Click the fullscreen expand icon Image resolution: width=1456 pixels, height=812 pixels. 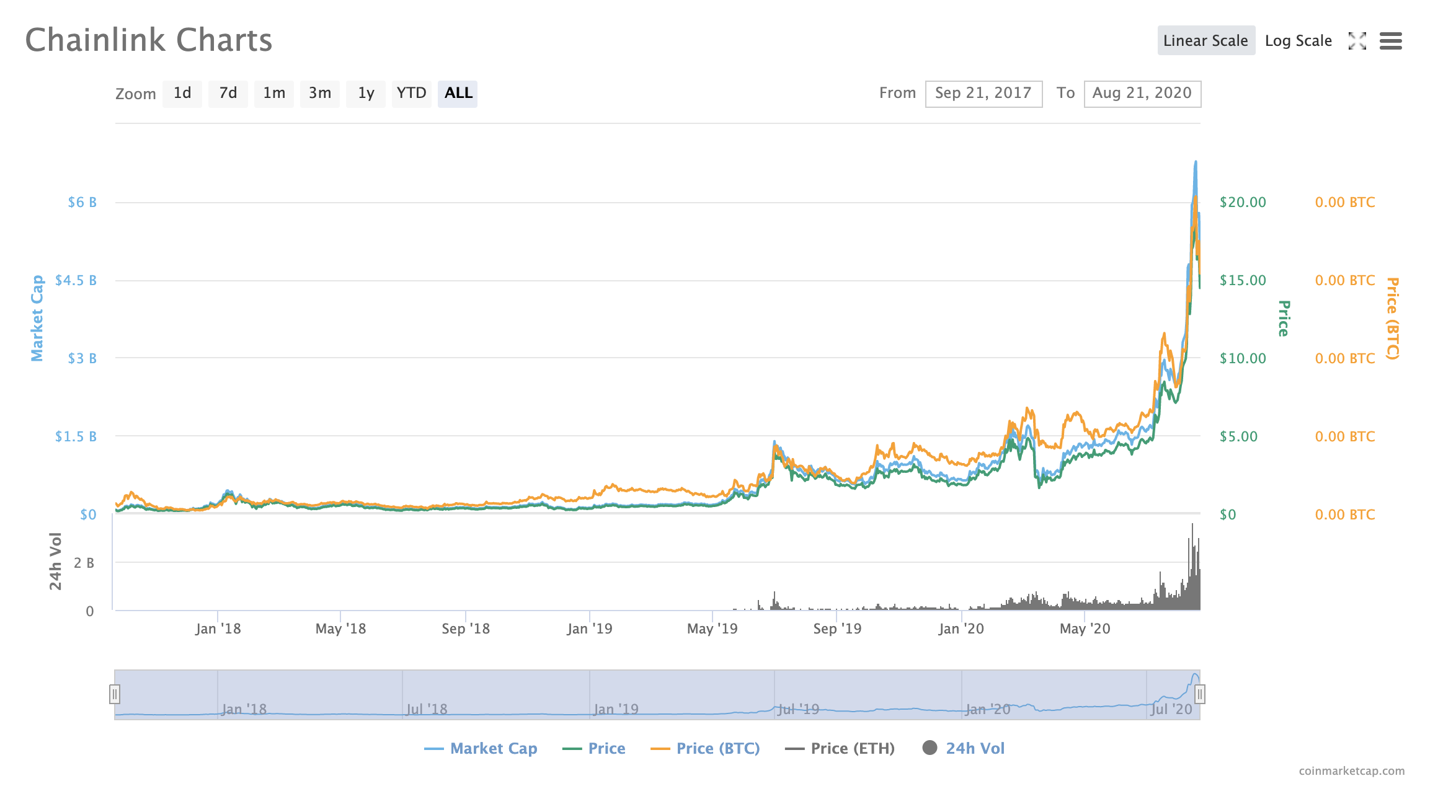(x=1357, y=41)
